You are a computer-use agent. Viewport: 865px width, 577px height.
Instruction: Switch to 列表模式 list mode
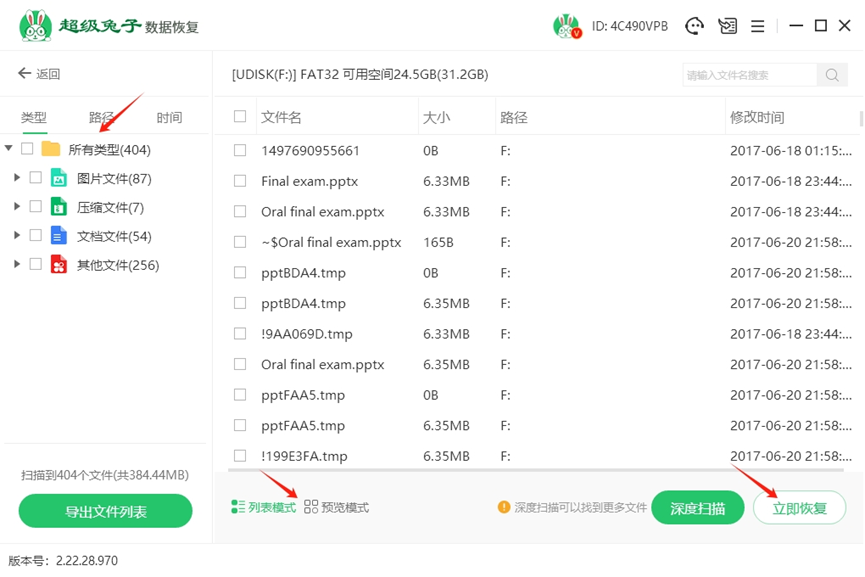click(x=264, y=508)
